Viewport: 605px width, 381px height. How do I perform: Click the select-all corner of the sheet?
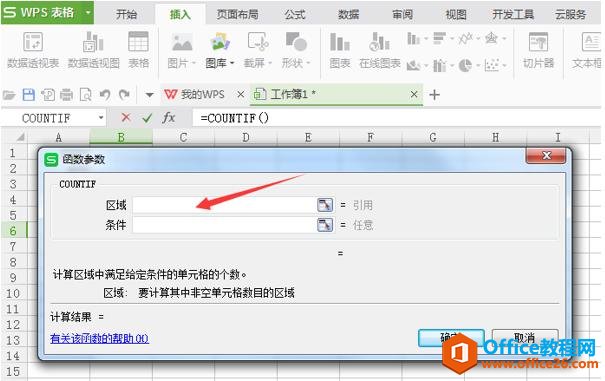(x=14, y=137)
